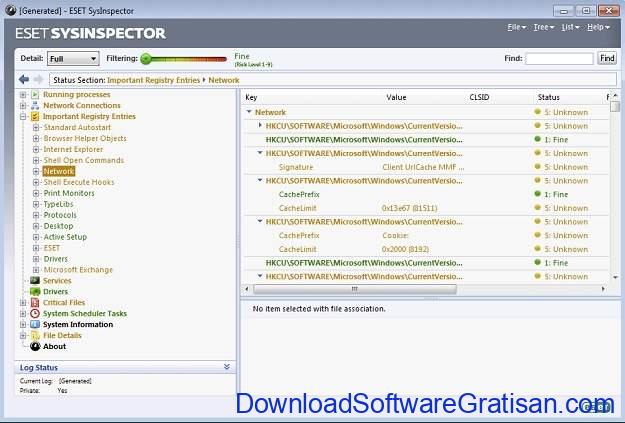Click the vertical scrollbar down arrow
The height and width of the screenshot is (423, 625).
[615, 277]
